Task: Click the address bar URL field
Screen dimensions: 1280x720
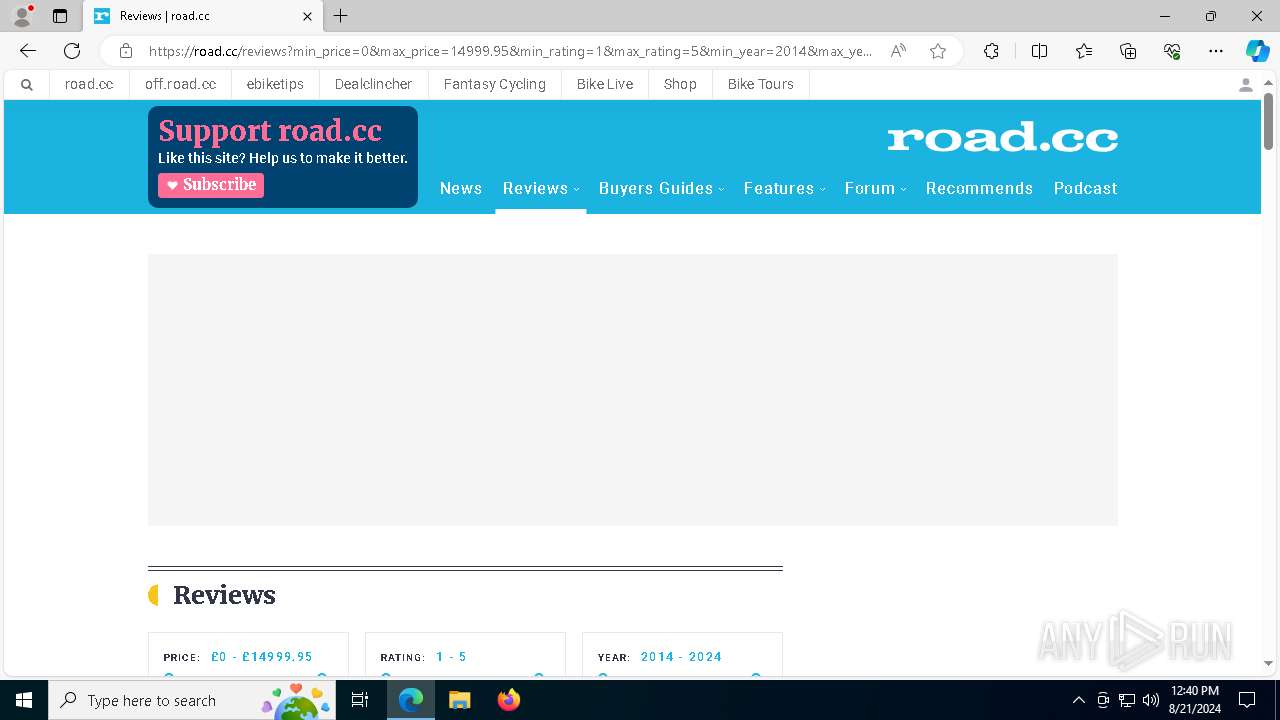Action: (x=510, y=51)
